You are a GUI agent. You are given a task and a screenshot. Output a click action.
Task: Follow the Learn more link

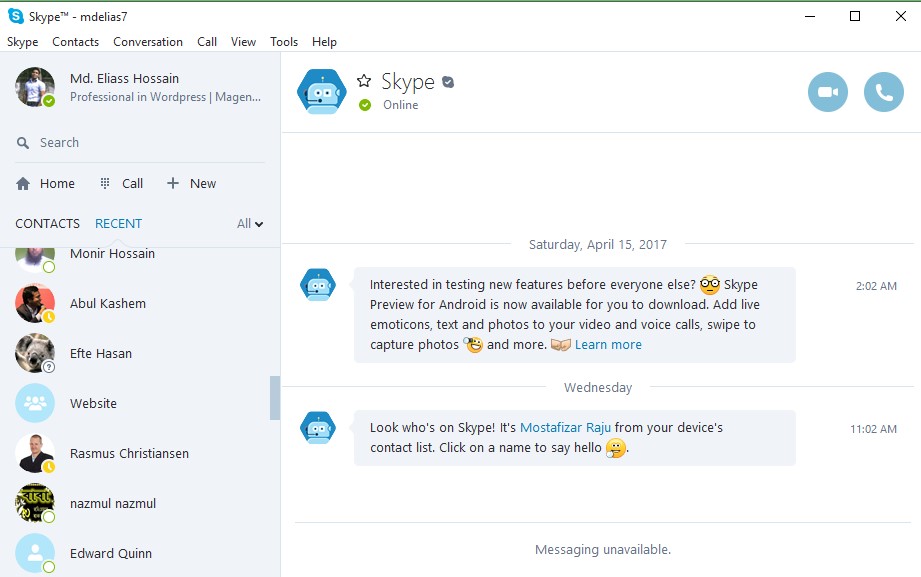608,345
